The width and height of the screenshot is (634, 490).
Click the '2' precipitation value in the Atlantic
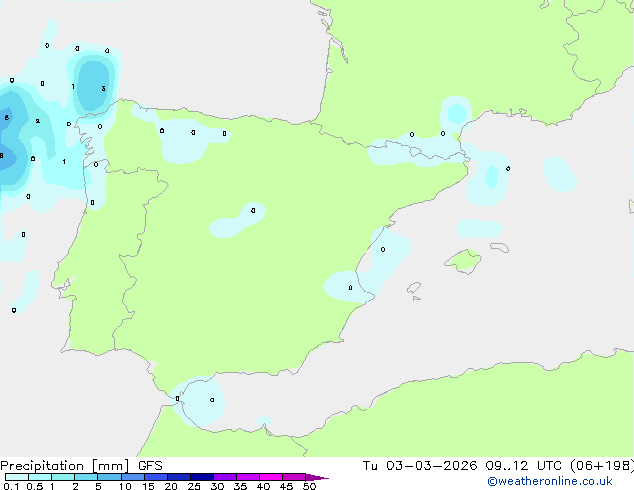38,121
